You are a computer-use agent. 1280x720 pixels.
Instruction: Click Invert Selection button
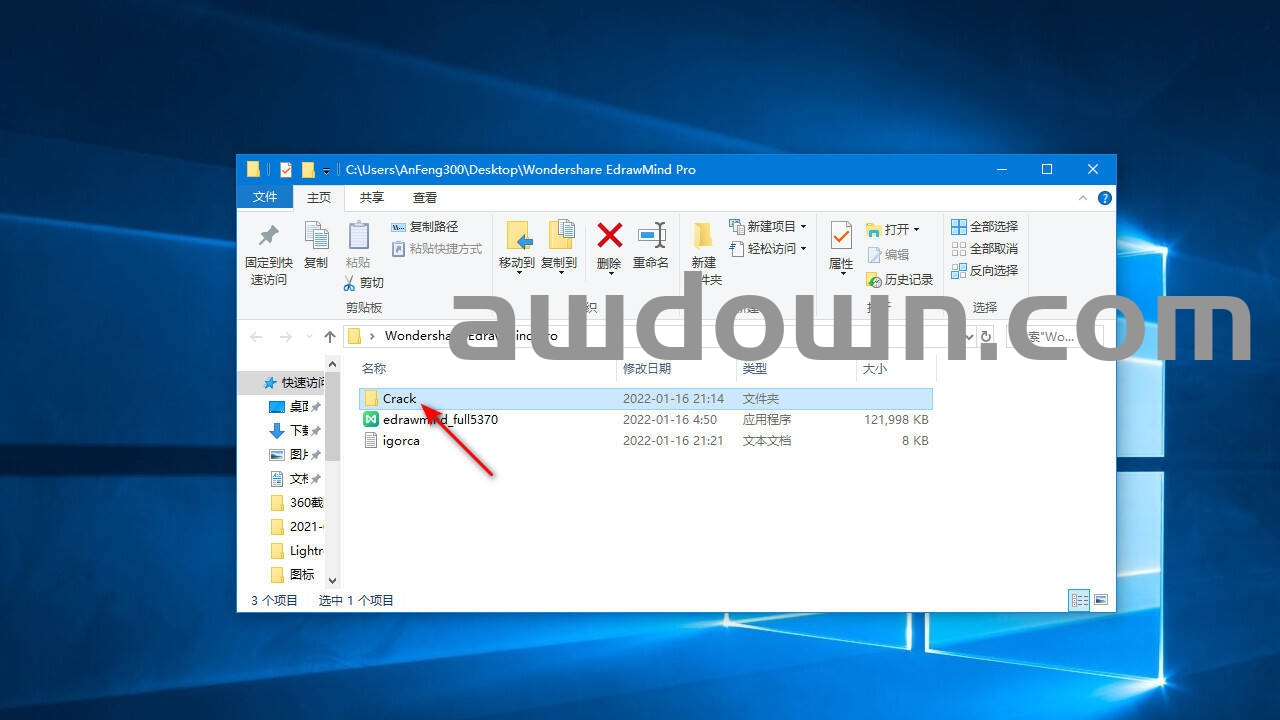(984, 271)
